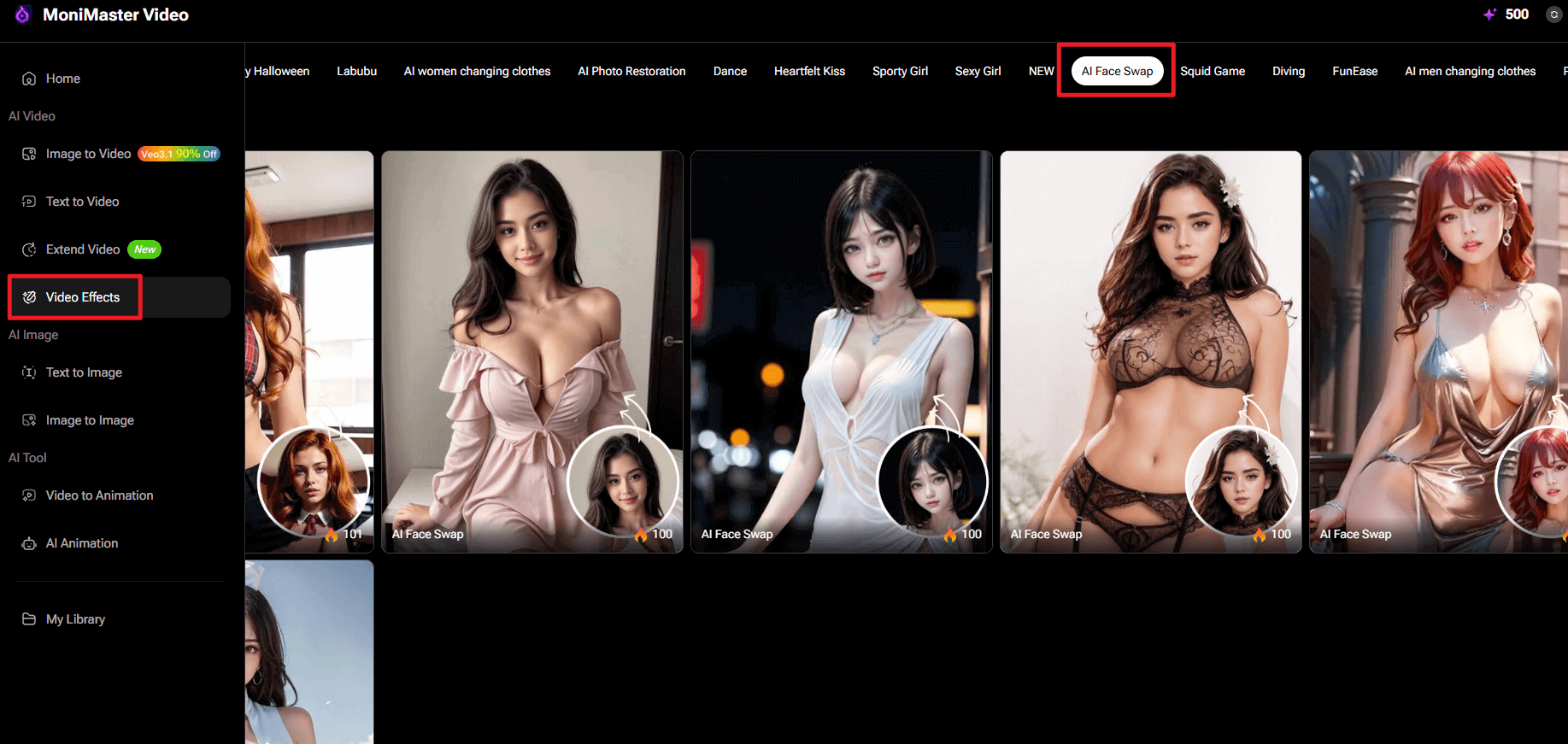The height and width of the screenshot is (744, 1568).
Task: Switch to the Labubu category tab
Action: [356, 71]
